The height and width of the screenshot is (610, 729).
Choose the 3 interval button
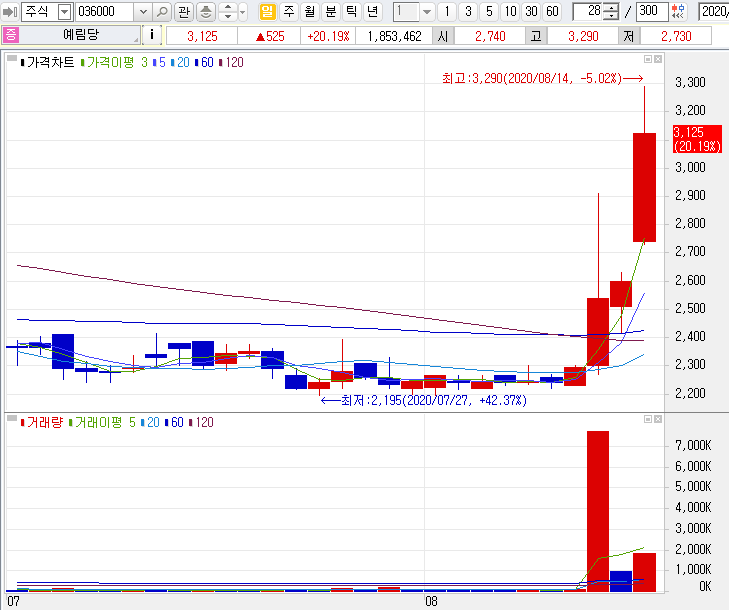tap(468, 12)
